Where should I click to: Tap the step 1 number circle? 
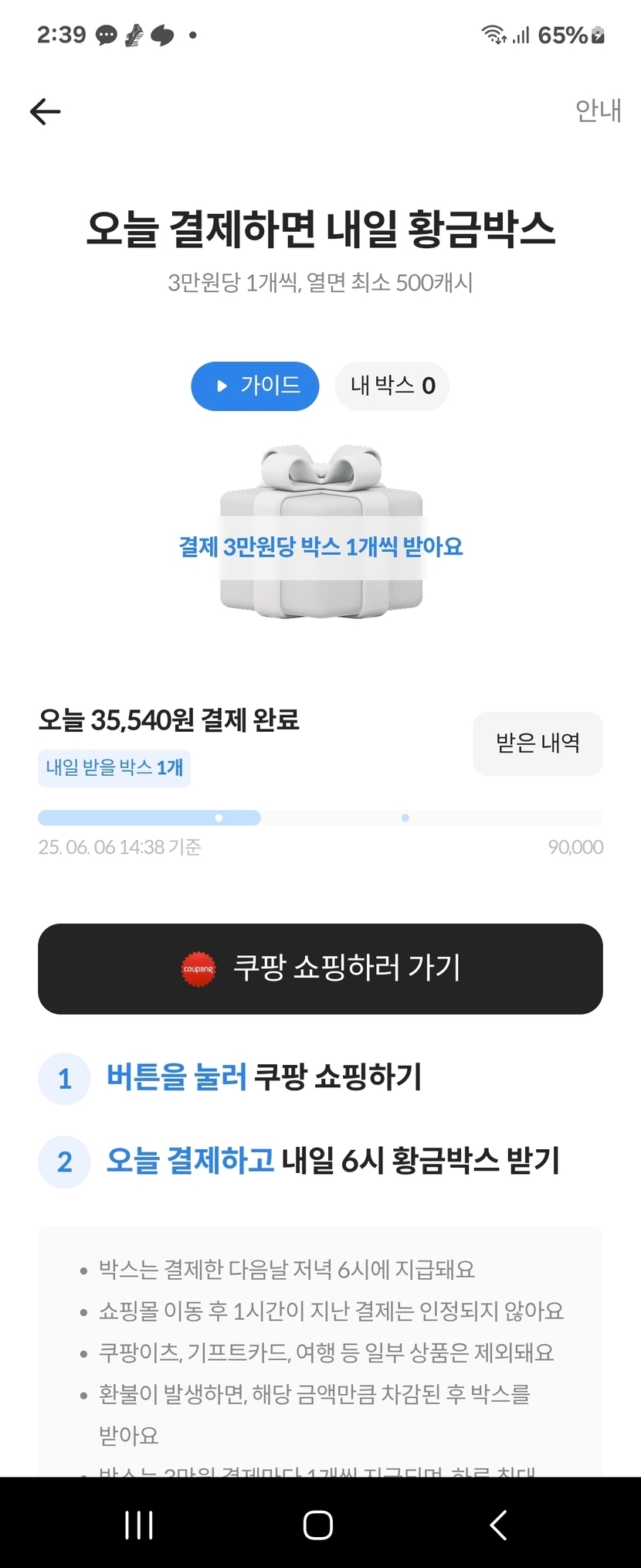tap(65, 1079)
